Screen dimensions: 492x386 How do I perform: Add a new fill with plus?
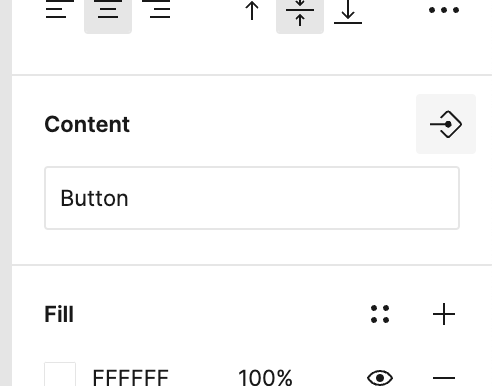(444, 314)
